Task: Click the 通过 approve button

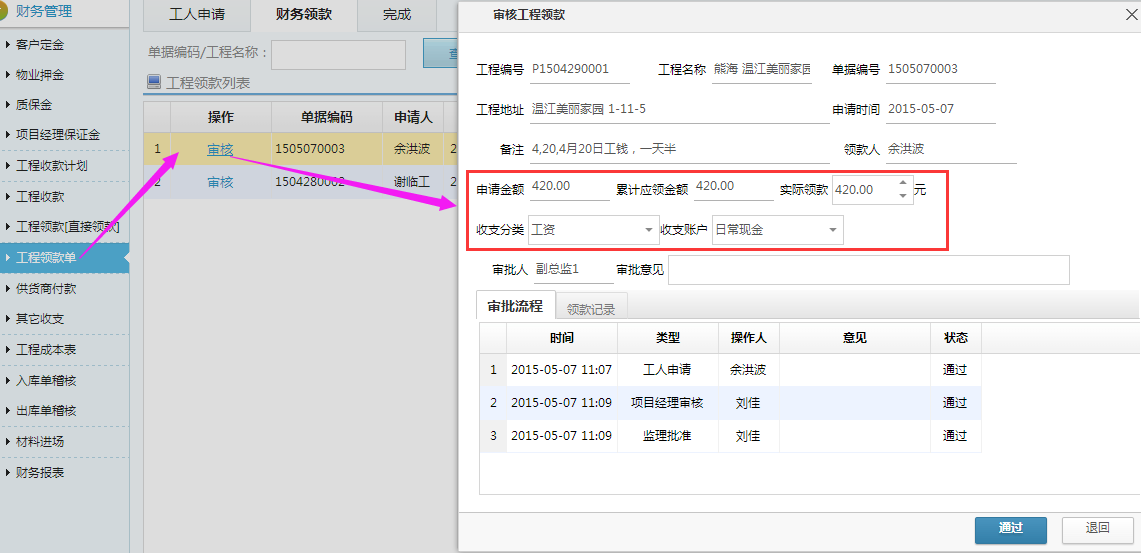Action: click(1011, 529)
